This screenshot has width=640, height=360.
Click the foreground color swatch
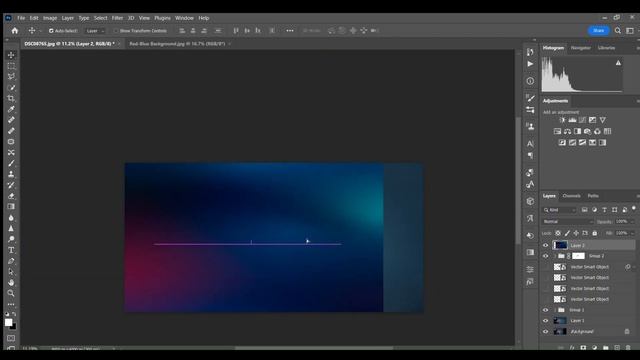click(x=9, y=322)
